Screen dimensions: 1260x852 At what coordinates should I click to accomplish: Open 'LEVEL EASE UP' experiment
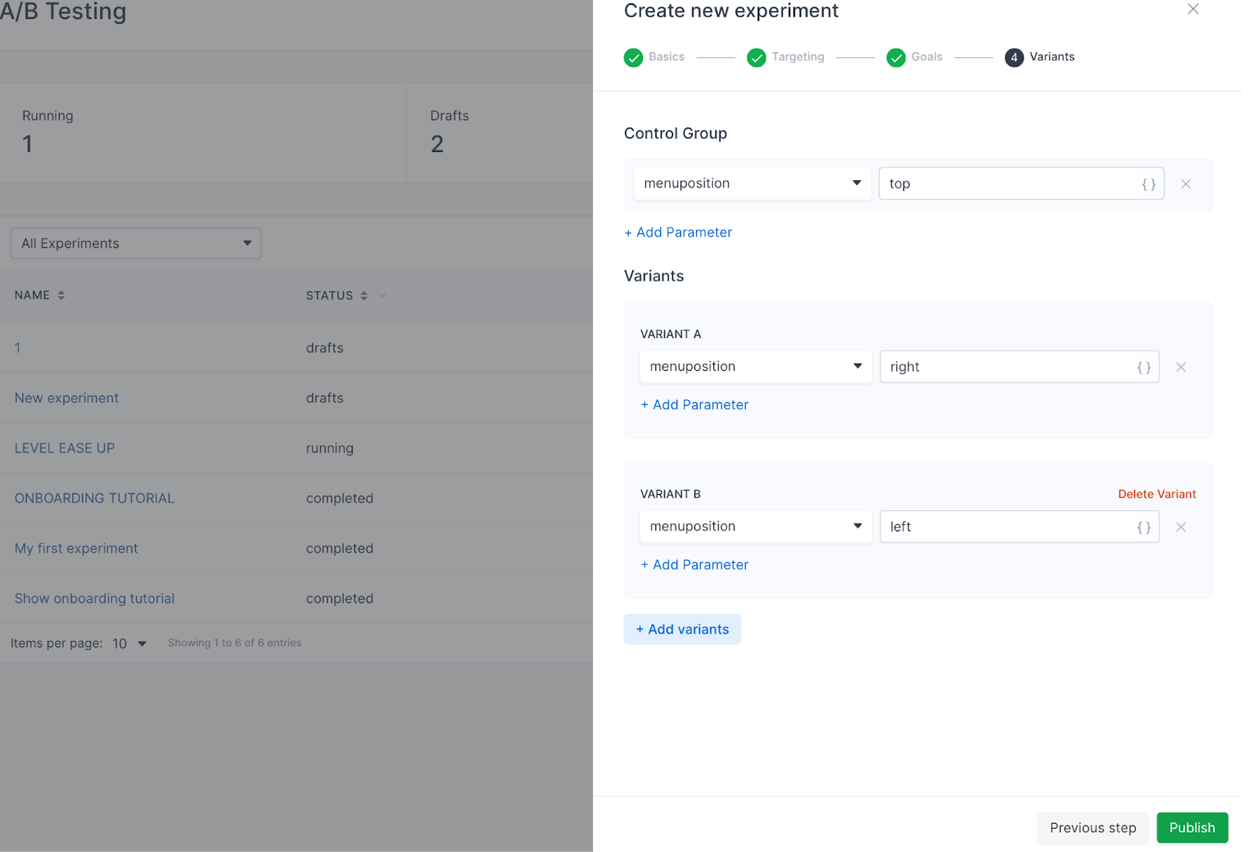(64, 448)
